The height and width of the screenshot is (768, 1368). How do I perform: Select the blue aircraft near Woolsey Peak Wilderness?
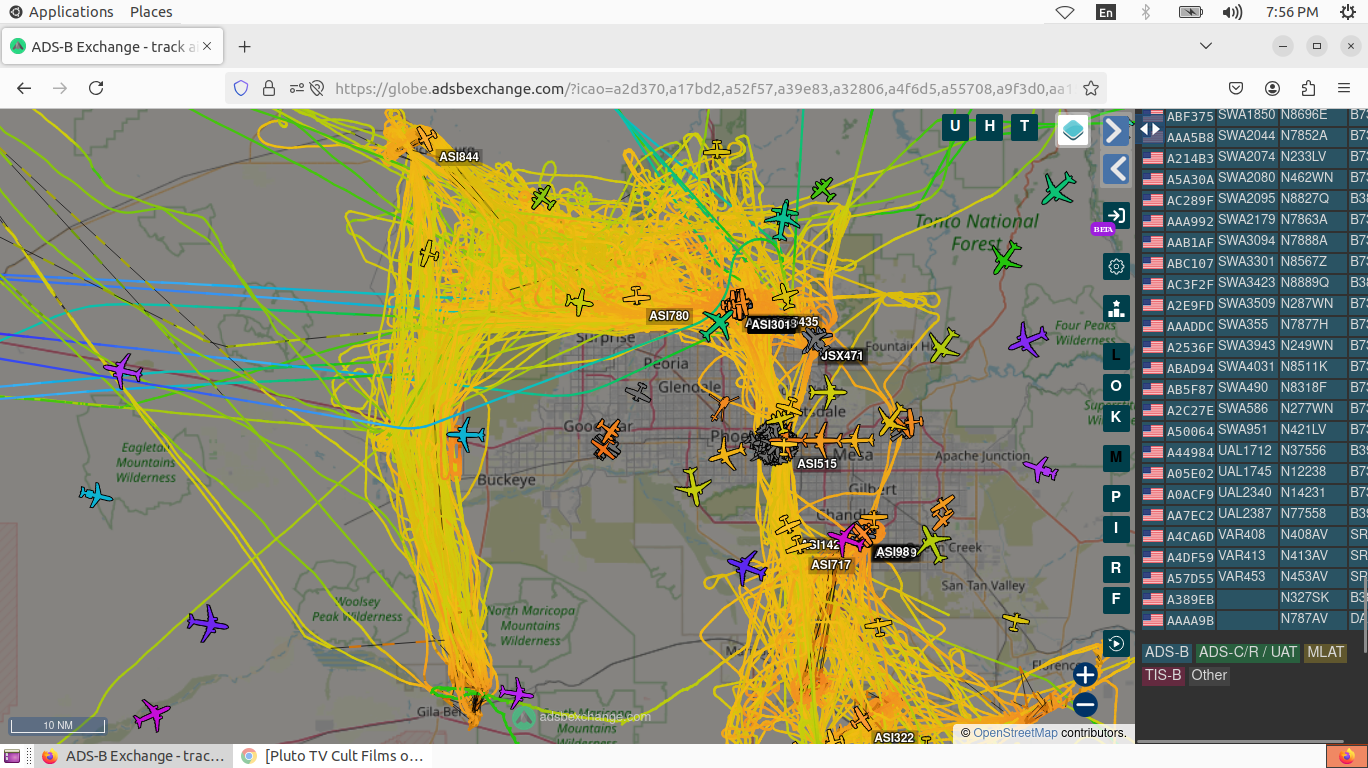(208, 623)
